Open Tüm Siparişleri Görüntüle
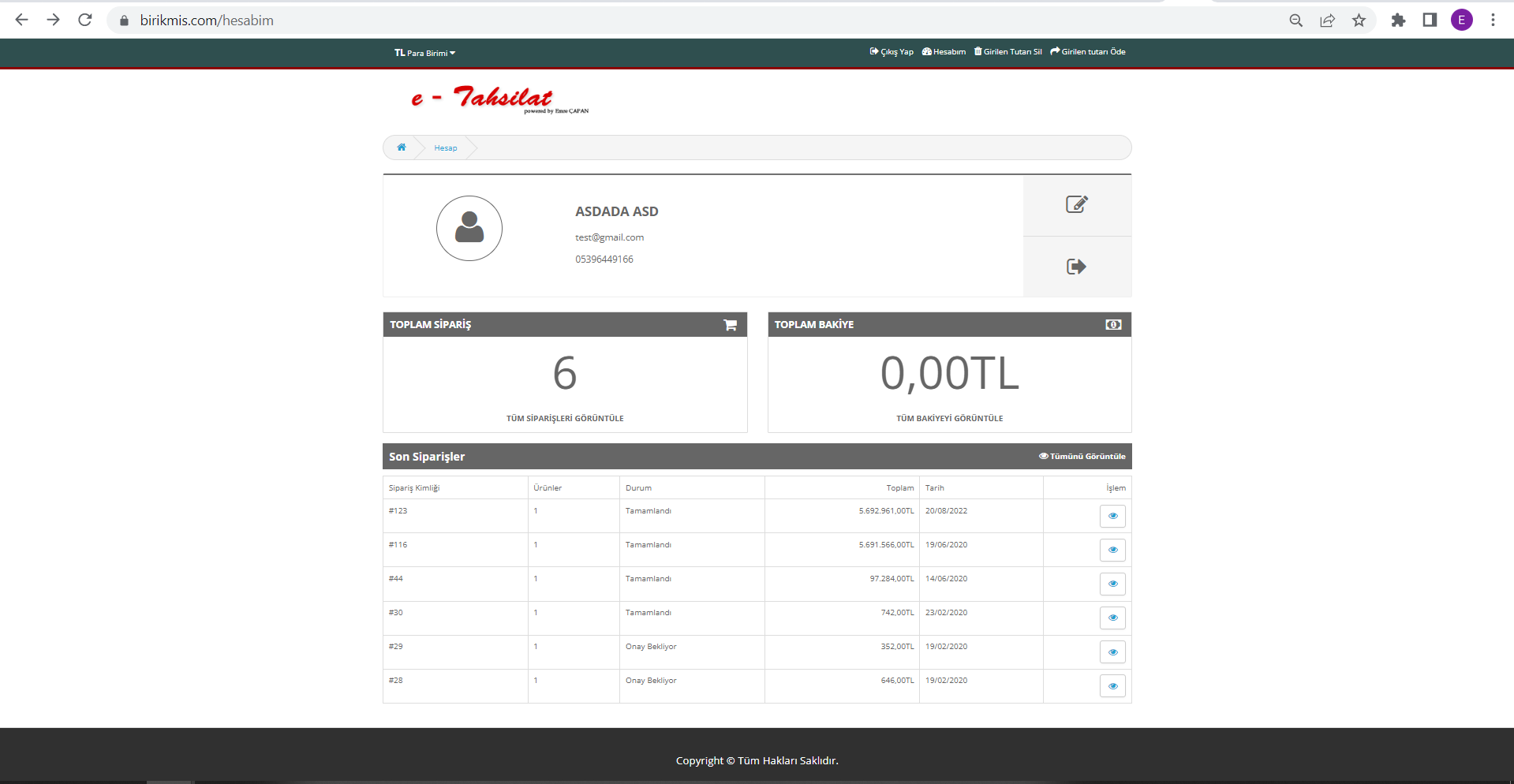 pos(565,419)
